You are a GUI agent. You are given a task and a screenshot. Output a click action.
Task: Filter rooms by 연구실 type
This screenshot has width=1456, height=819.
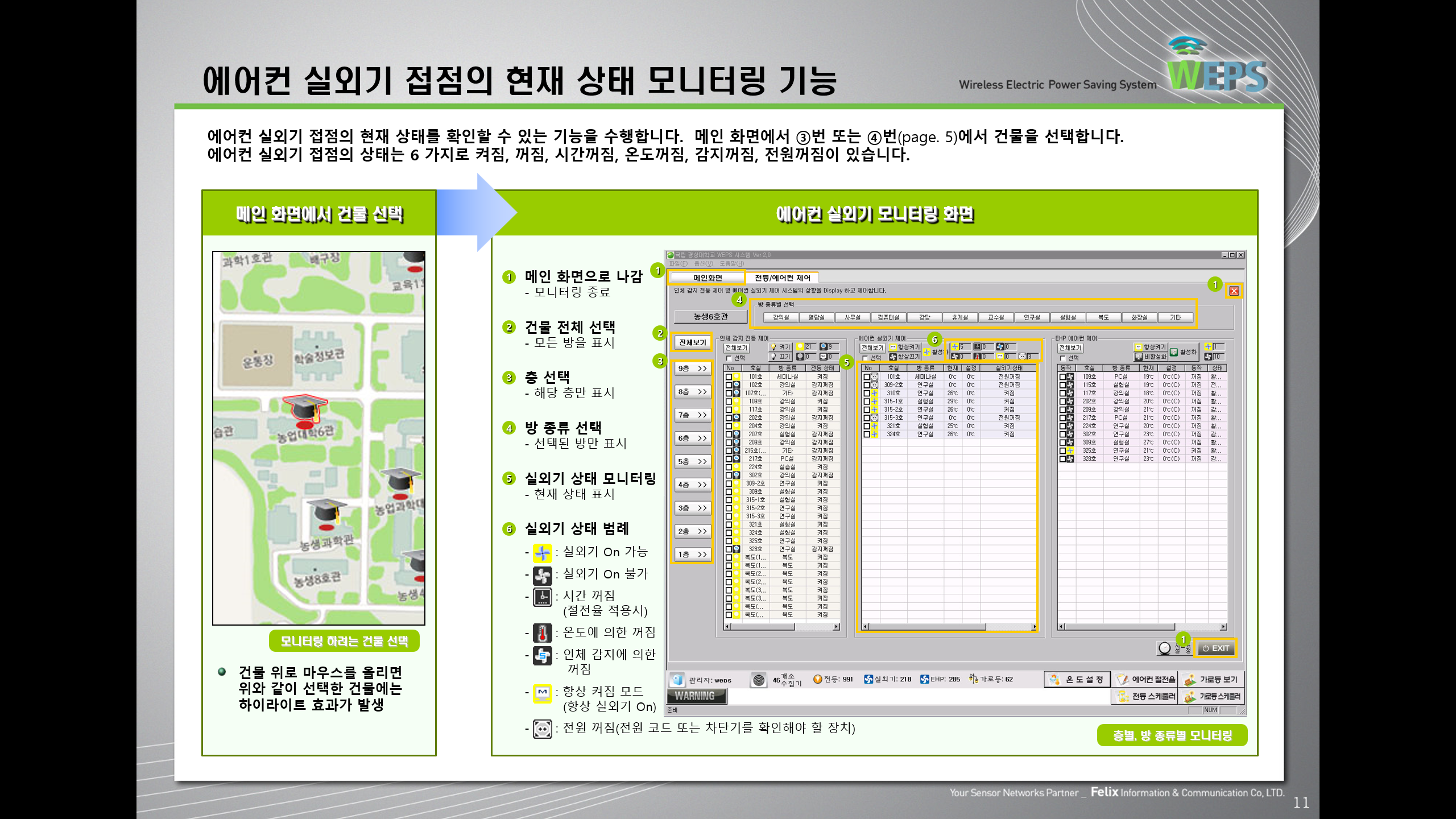[x=1032, y=317]
